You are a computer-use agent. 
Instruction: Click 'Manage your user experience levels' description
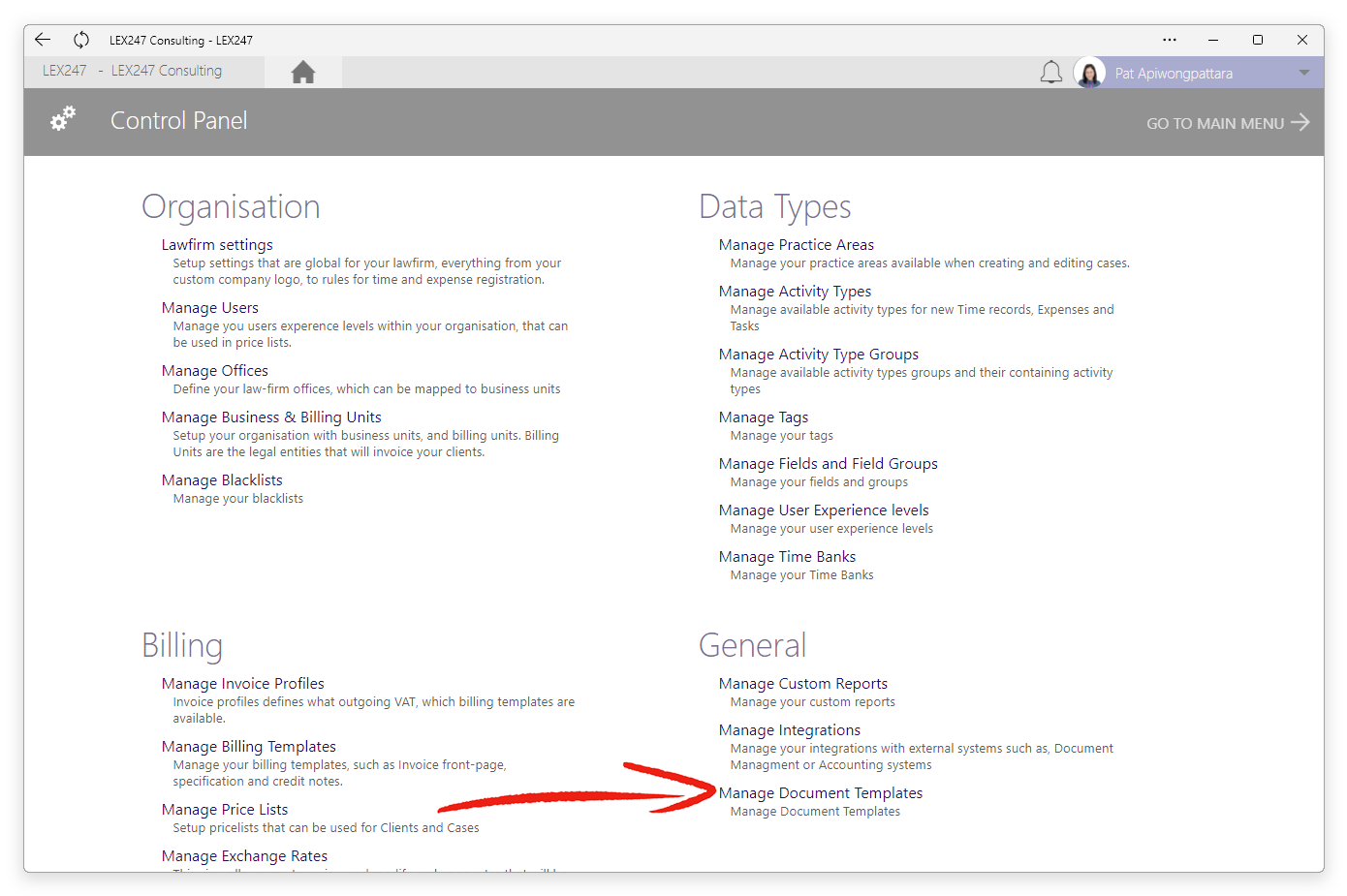coord(832,529)
